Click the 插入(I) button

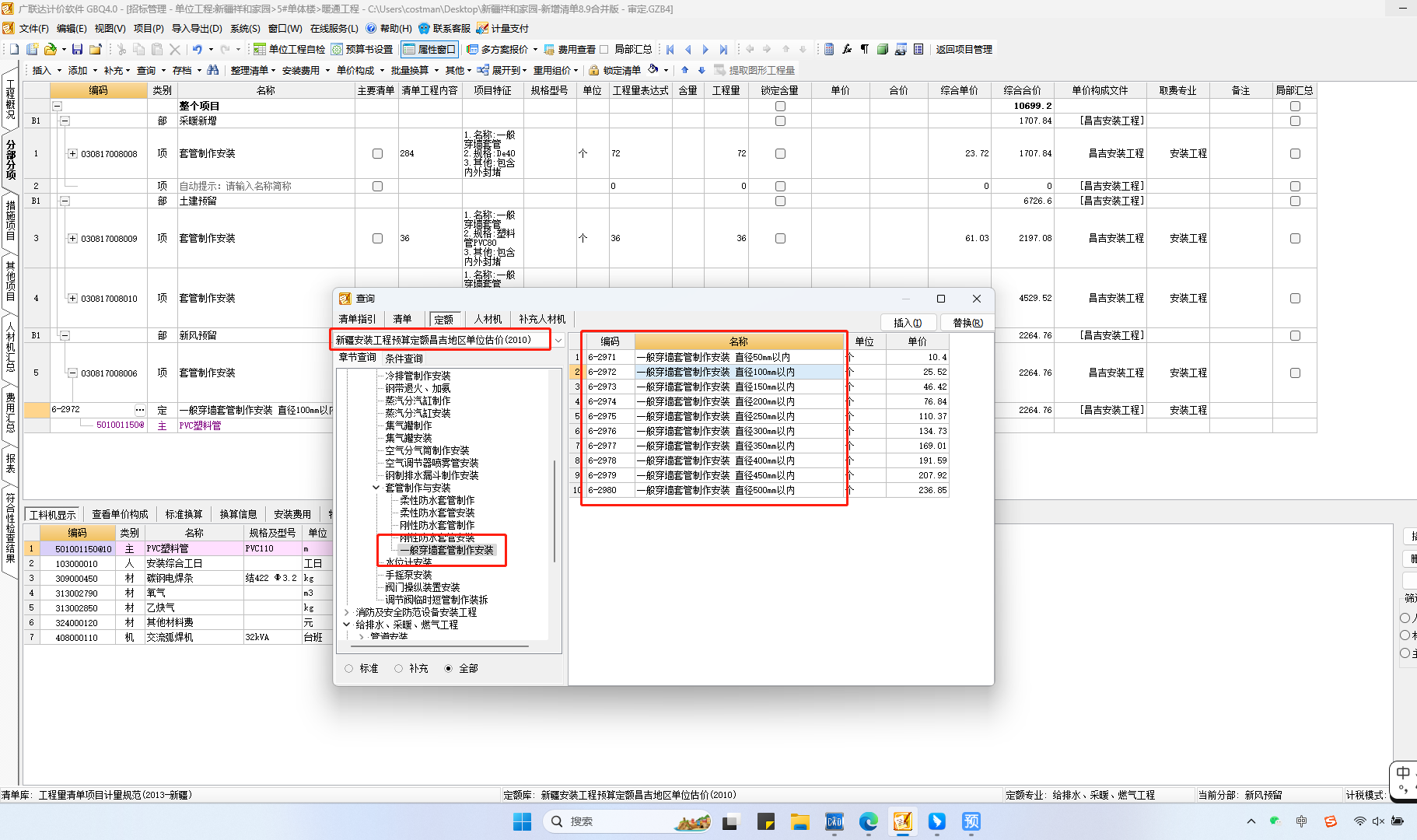pyautogui.click(x=908, y=323)
